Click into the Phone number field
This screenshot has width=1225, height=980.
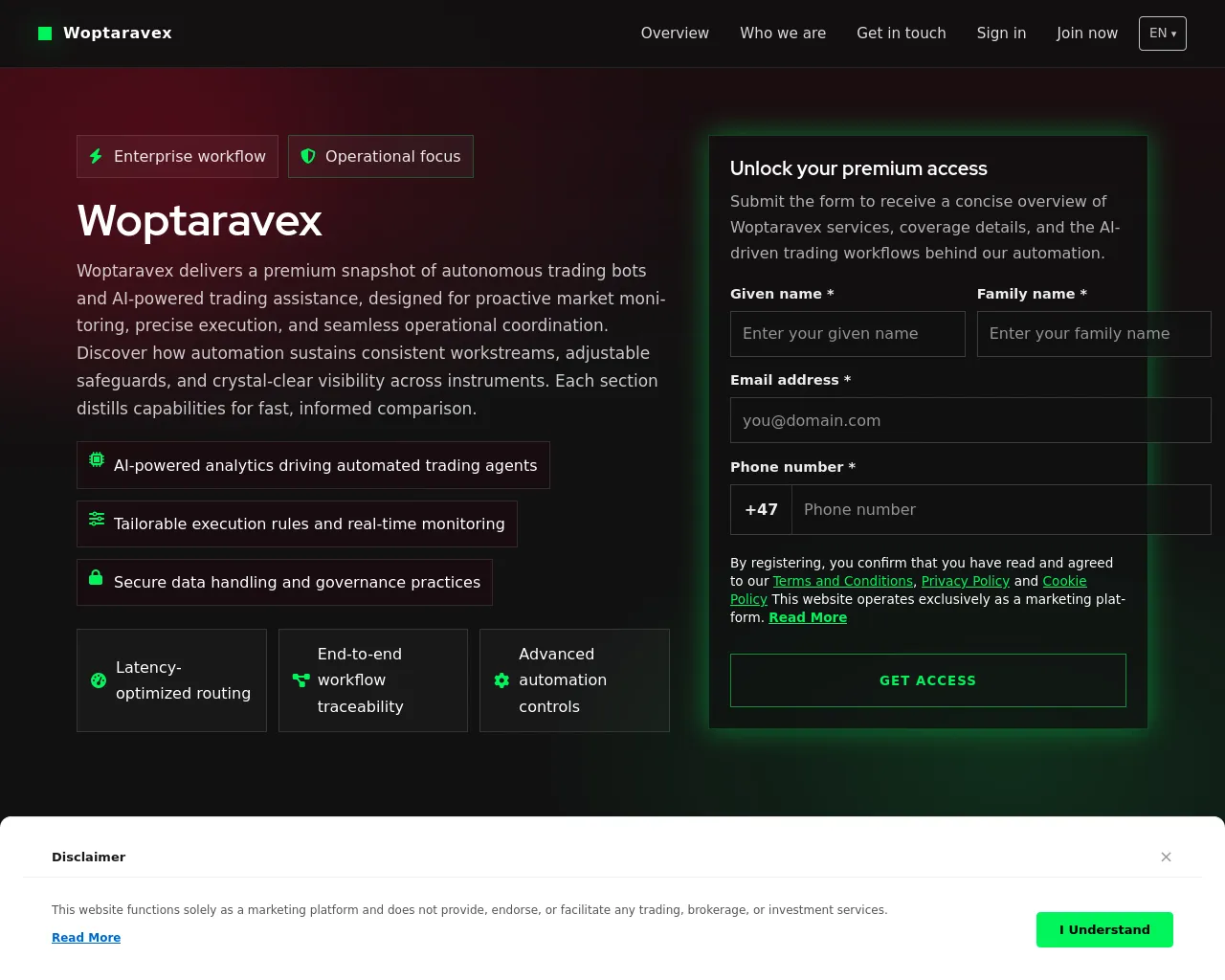click(x=1001, y=509)
